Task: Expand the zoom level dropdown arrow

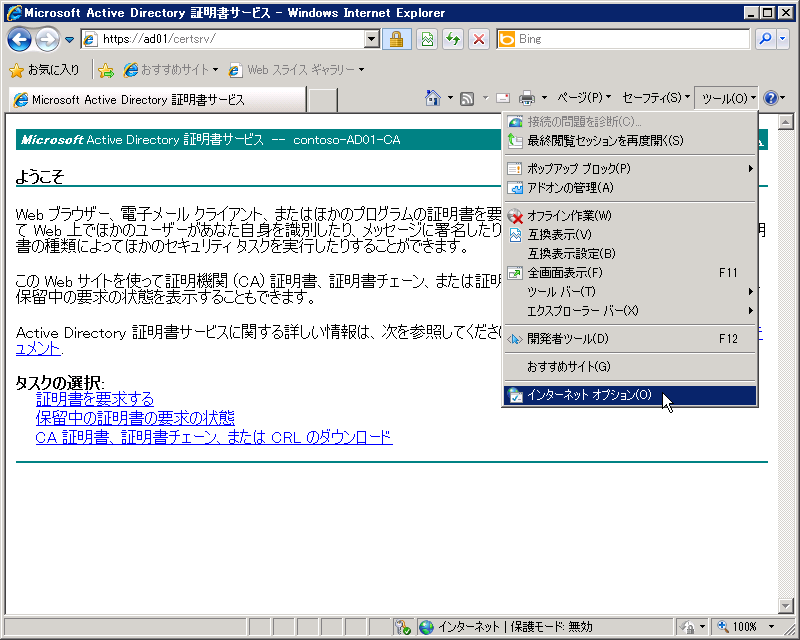Action: tap(771, 627)
